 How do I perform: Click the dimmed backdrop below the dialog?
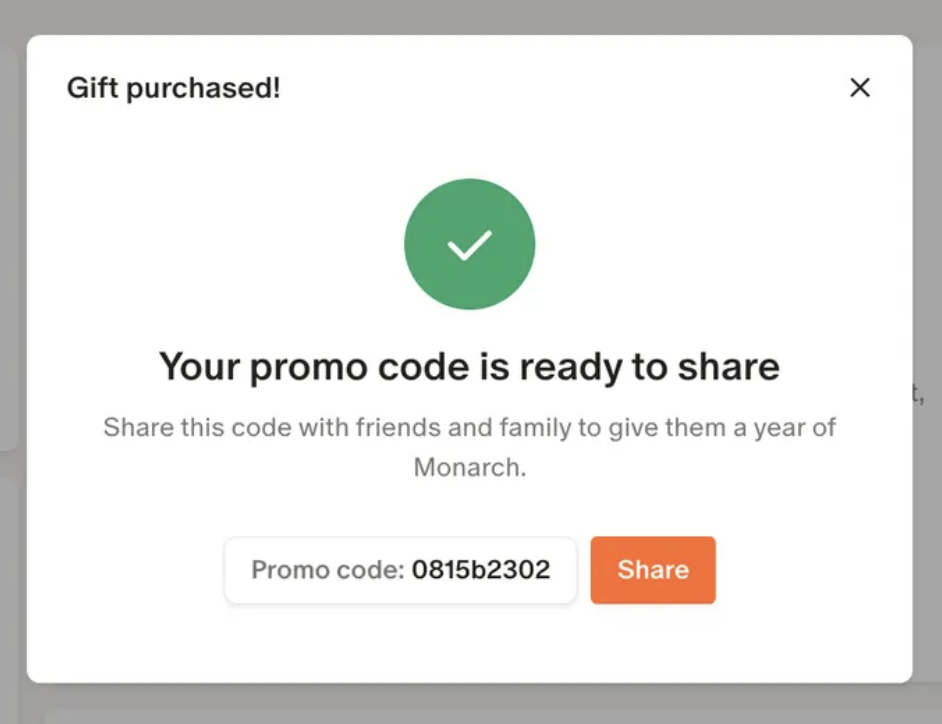(470, 704)
